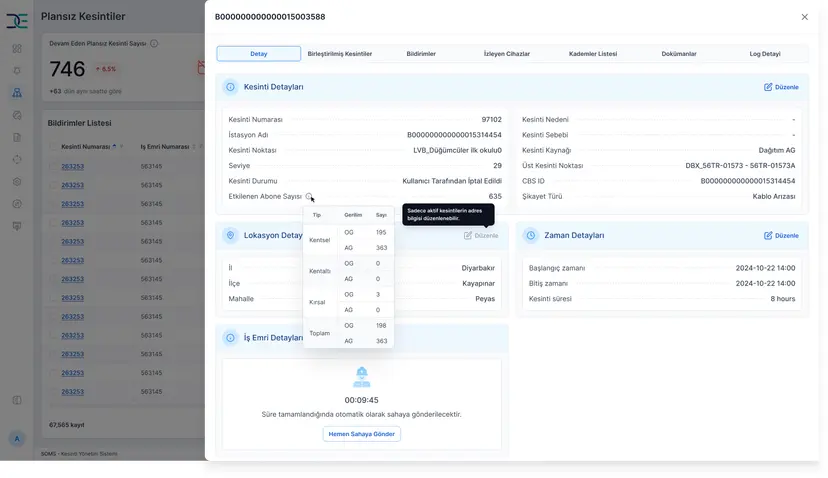Image resolution: width=828 pixels, height=478 pixels.
Task: Toggle the select-all checkbox in Bildirimler Listesi header
Action: coord(52,147)
